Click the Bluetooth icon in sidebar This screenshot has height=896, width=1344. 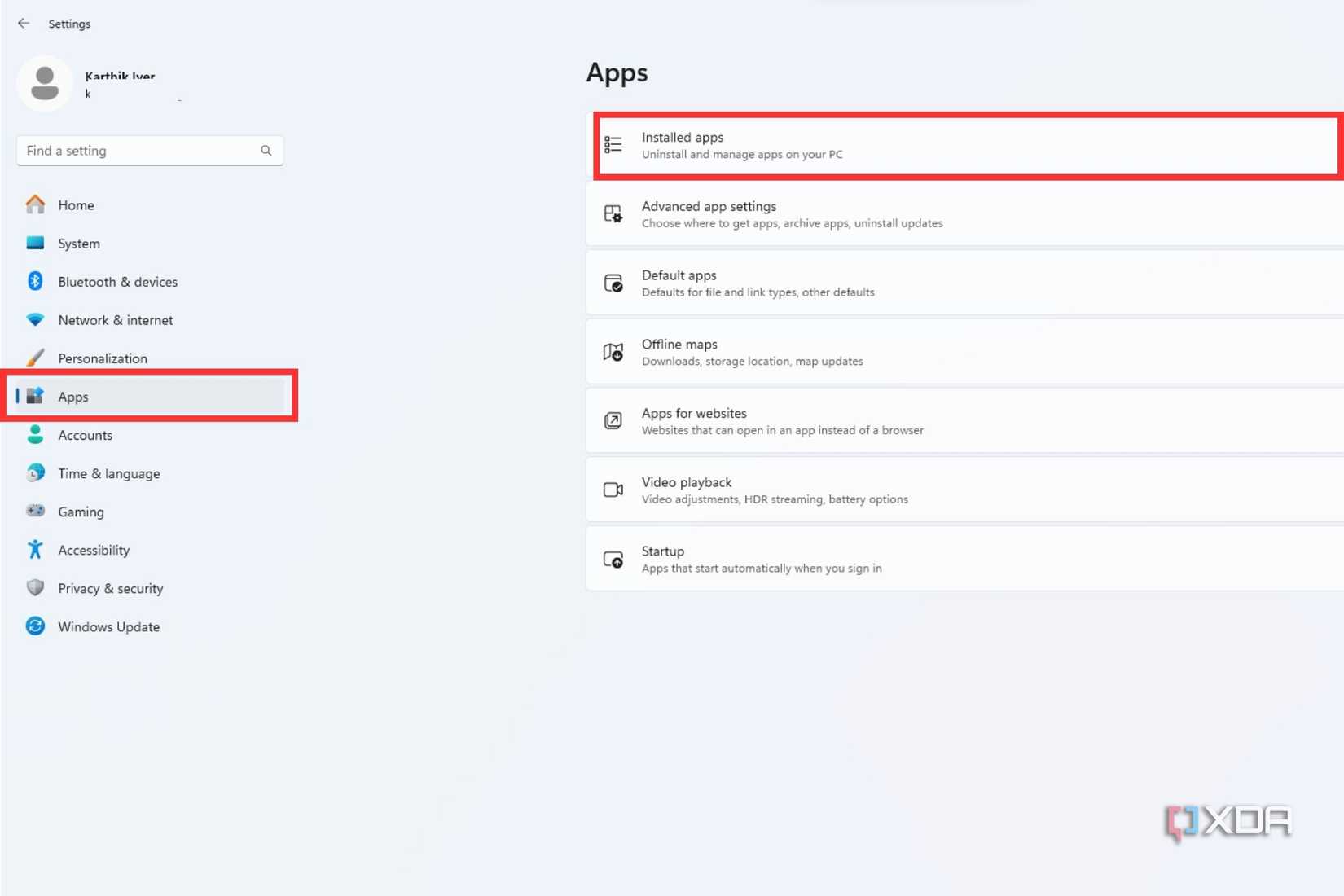35,281
